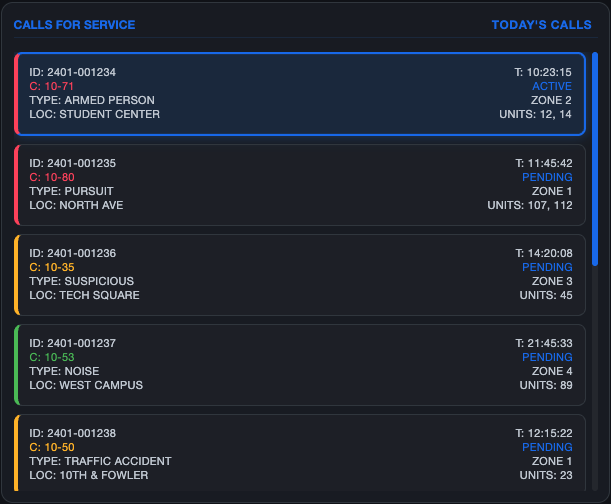Click the CALLS FOR SERVICE heading
611x504 pixels.
(74, 25)
